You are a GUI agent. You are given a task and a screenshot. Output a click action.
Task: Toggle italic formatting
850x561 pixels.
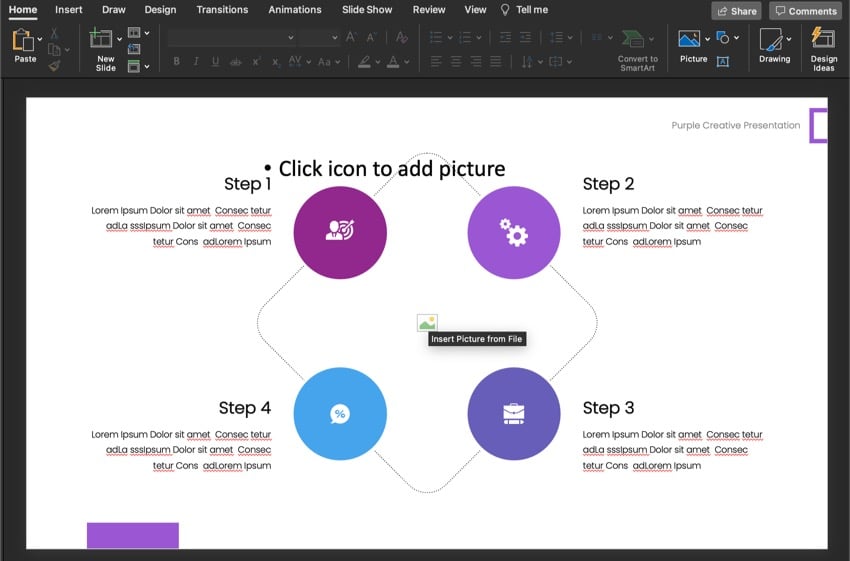click(196, 61)
